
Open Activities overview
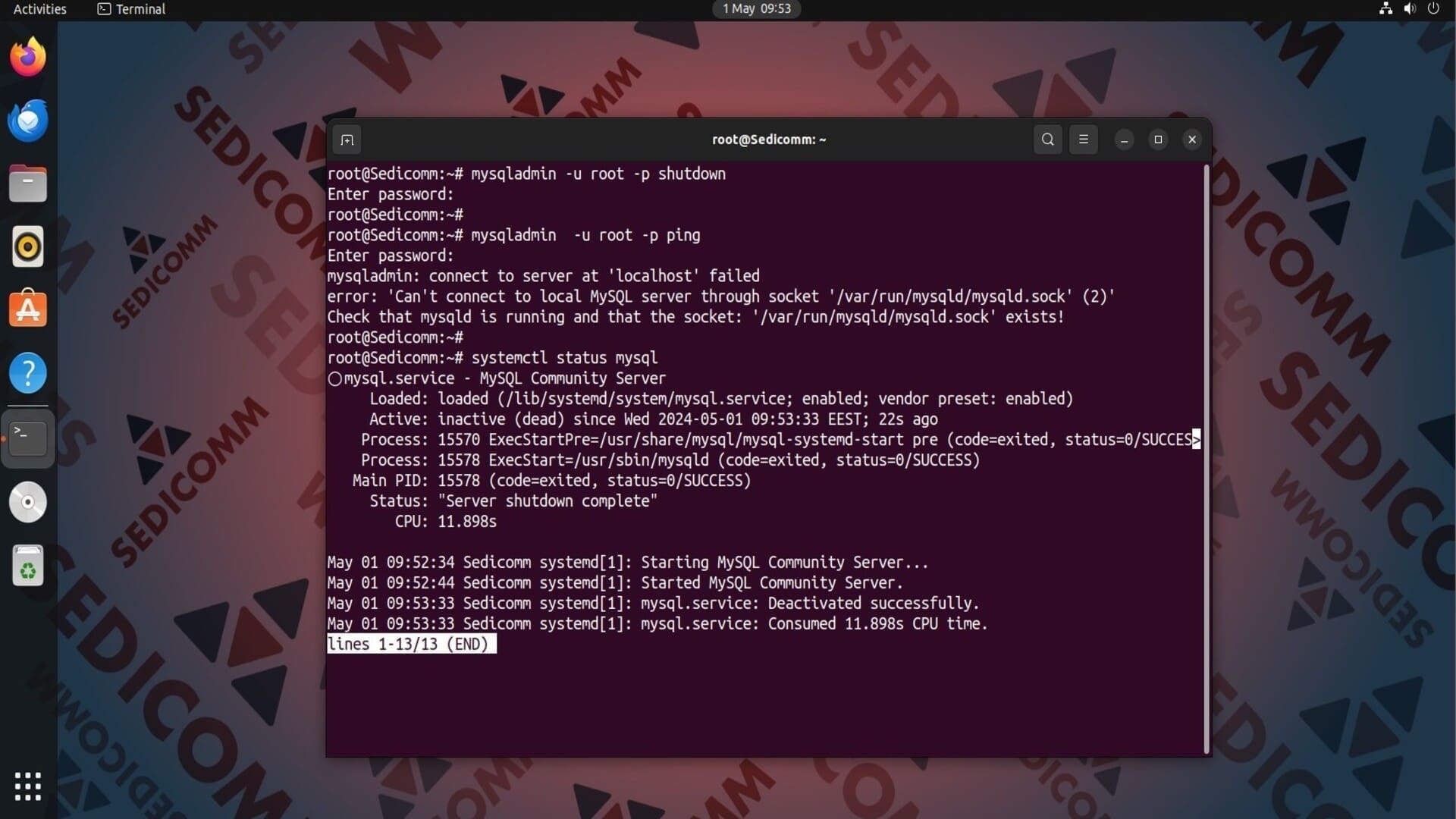pos(39,9)
